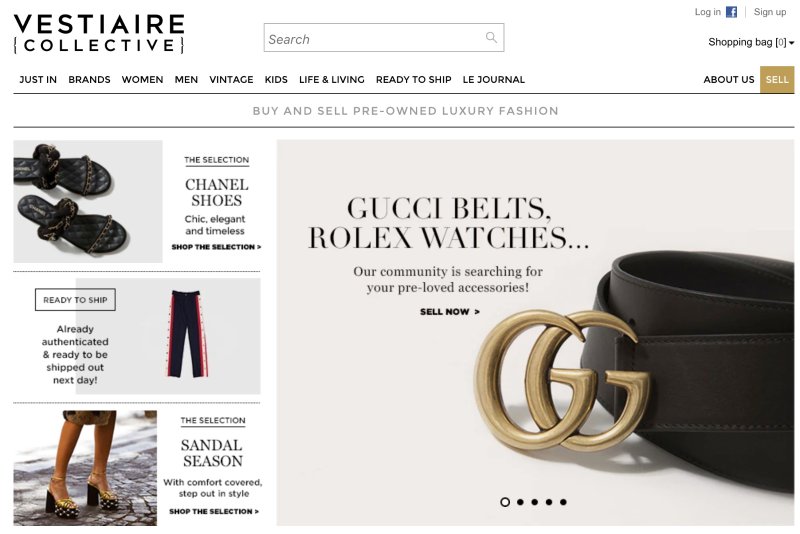800x534 pixels.
Task: Click the magnifying glass search icon
Action: 491,37
